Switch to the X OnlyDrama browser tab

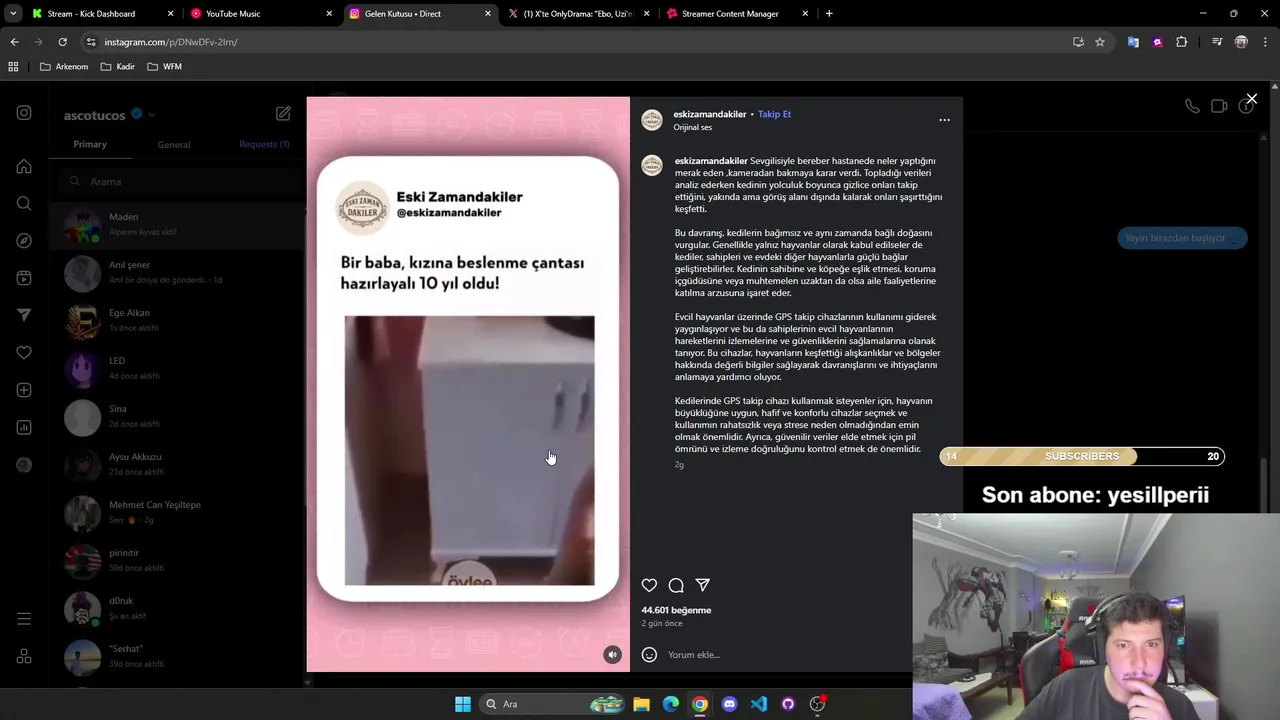click(x=578, y=14)
